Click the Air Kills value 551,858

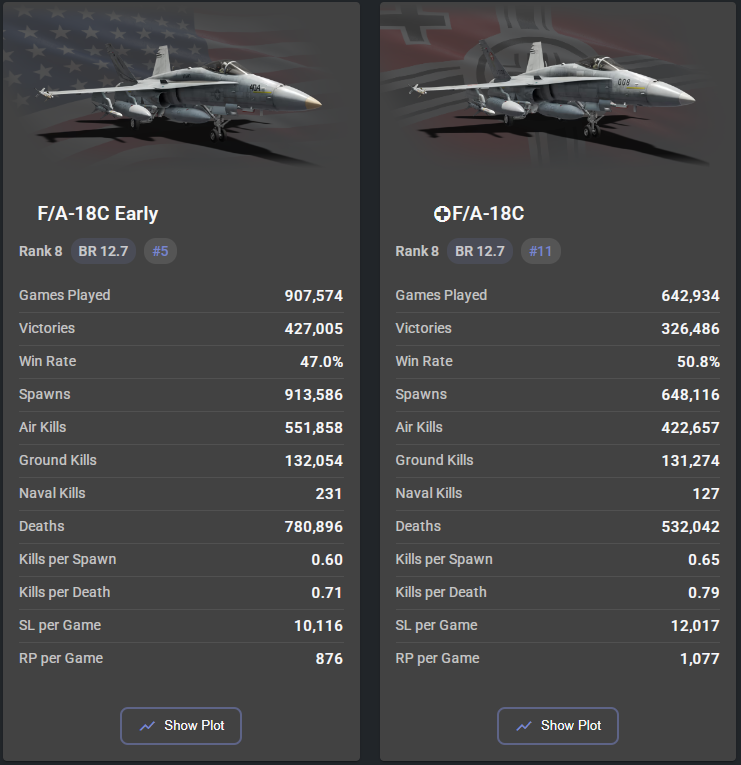[x=306, y=428]
